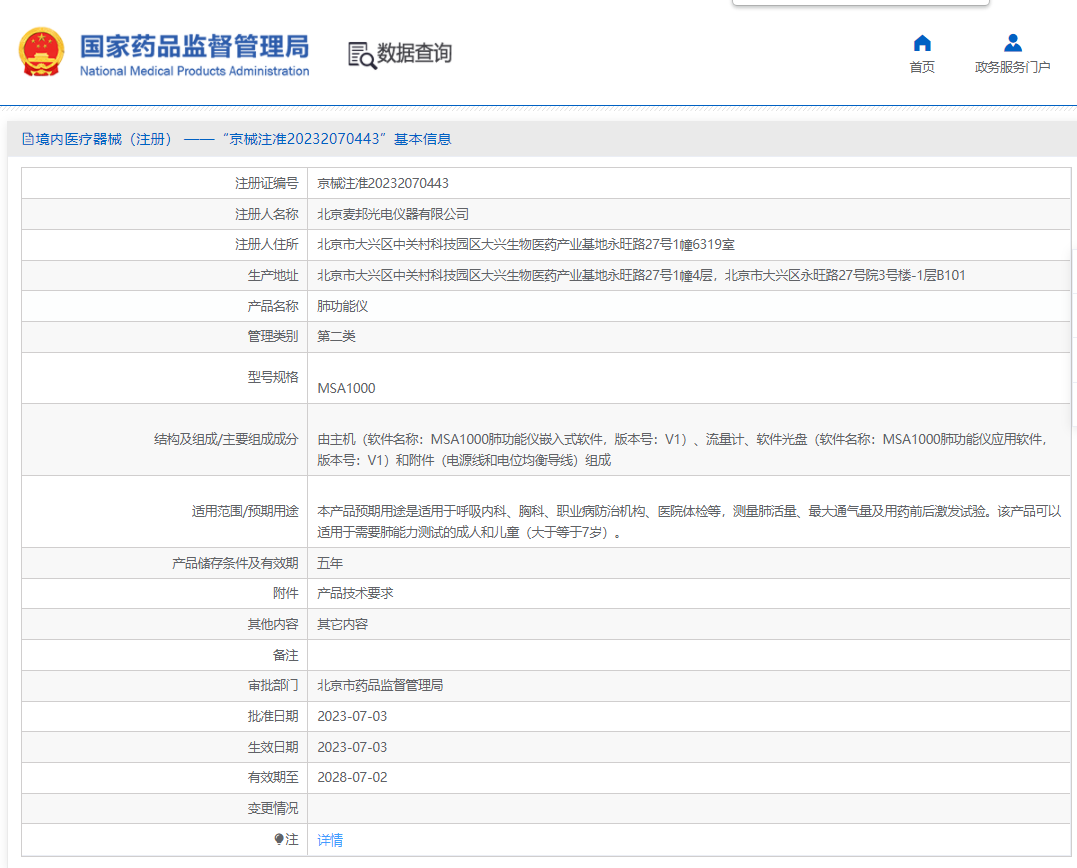
Task: Click the 生产地址 row label
Action: pos(273,275)
